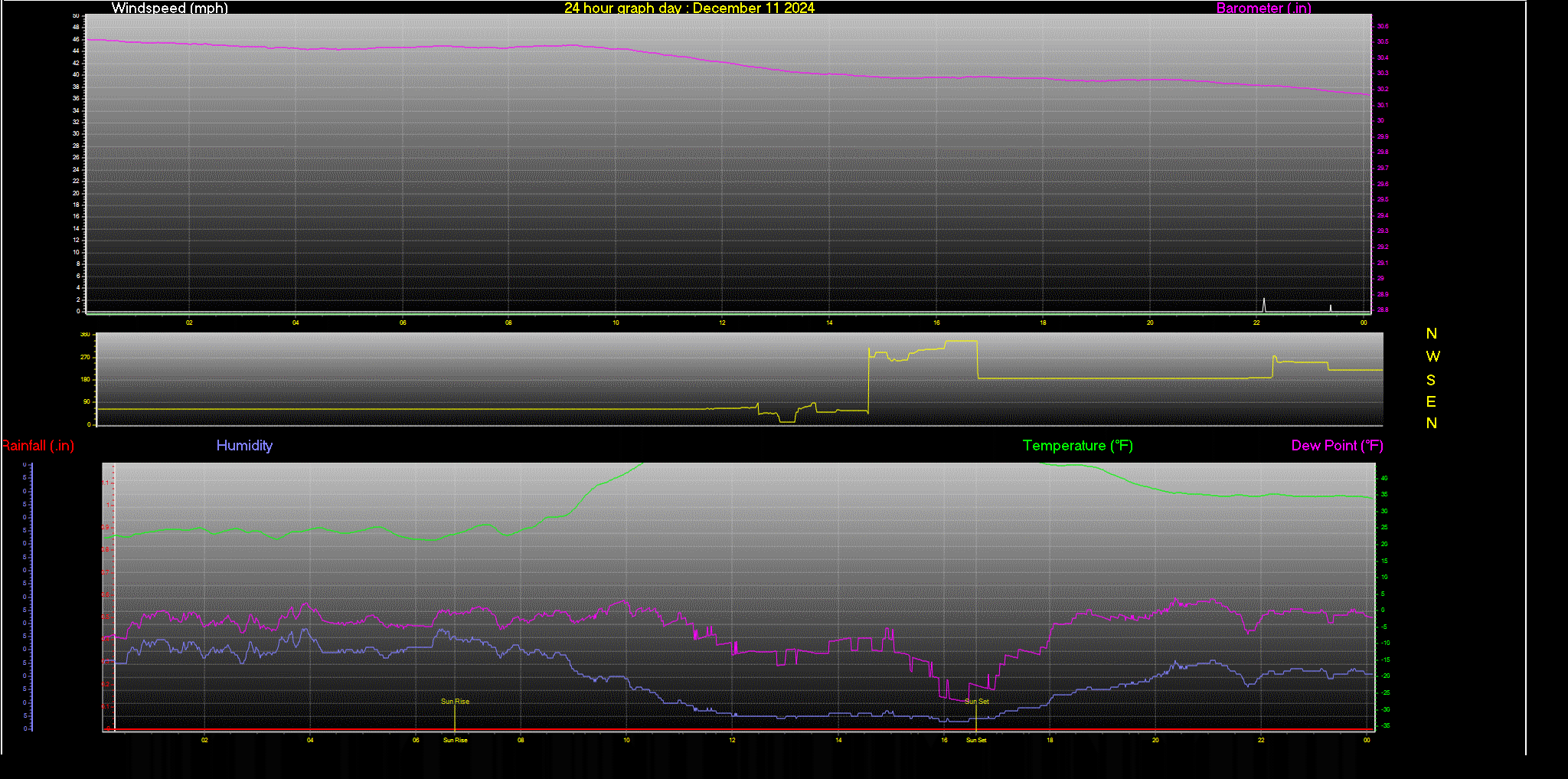1568x779 pixels.
Task: Click the '180' wind direction axis value
Action: tap(85, 379)
